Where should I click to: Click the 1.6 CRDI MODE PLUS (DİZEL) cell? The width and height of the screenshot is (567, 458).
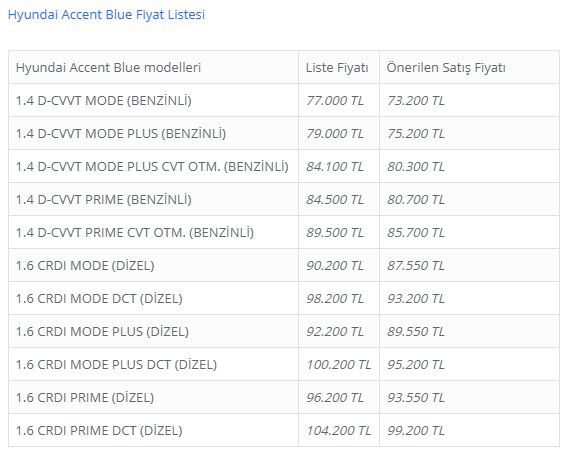click(154, 331)
